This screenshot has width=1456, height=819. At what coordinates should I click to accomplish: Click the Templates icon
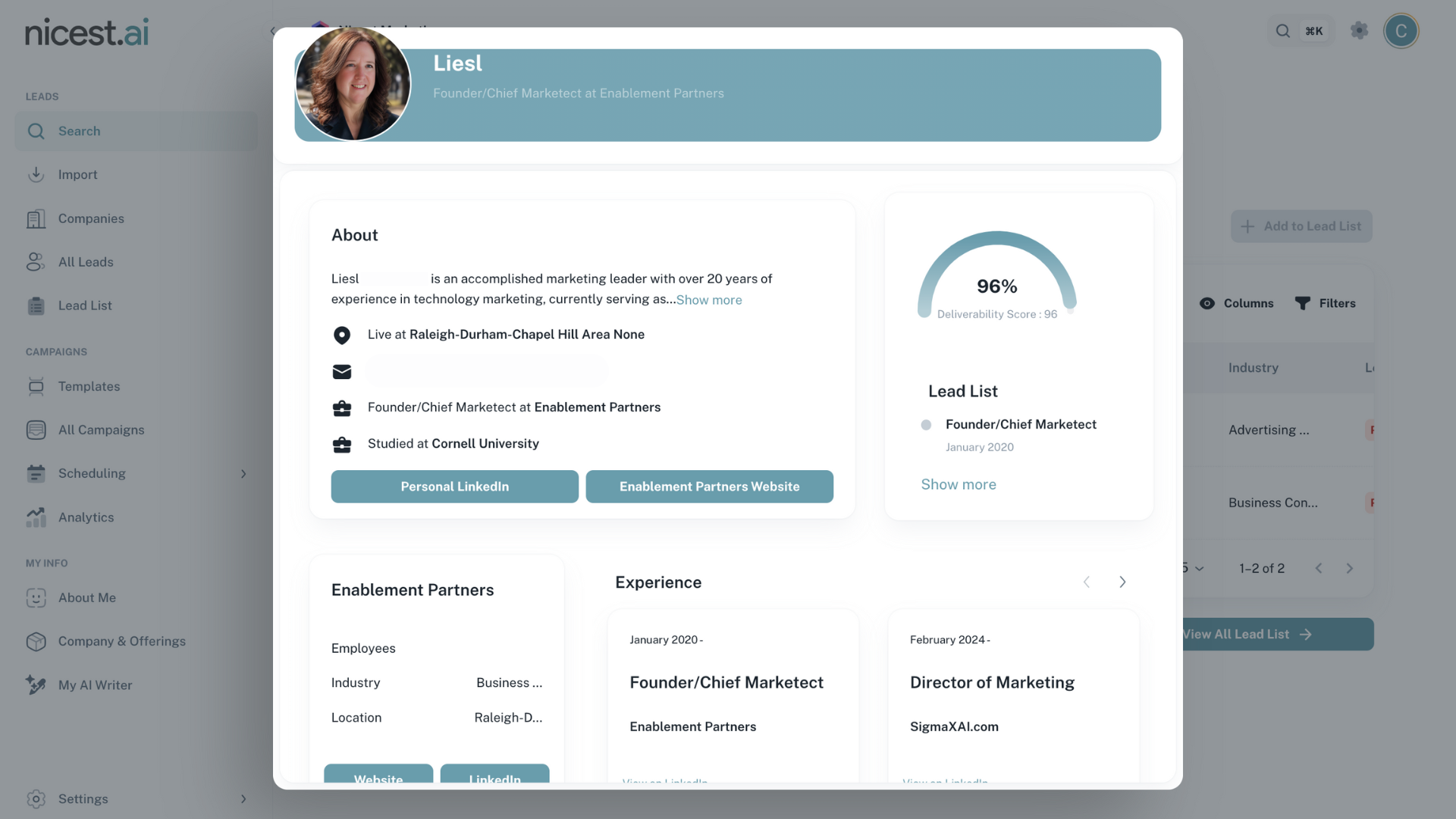(36, 387)
